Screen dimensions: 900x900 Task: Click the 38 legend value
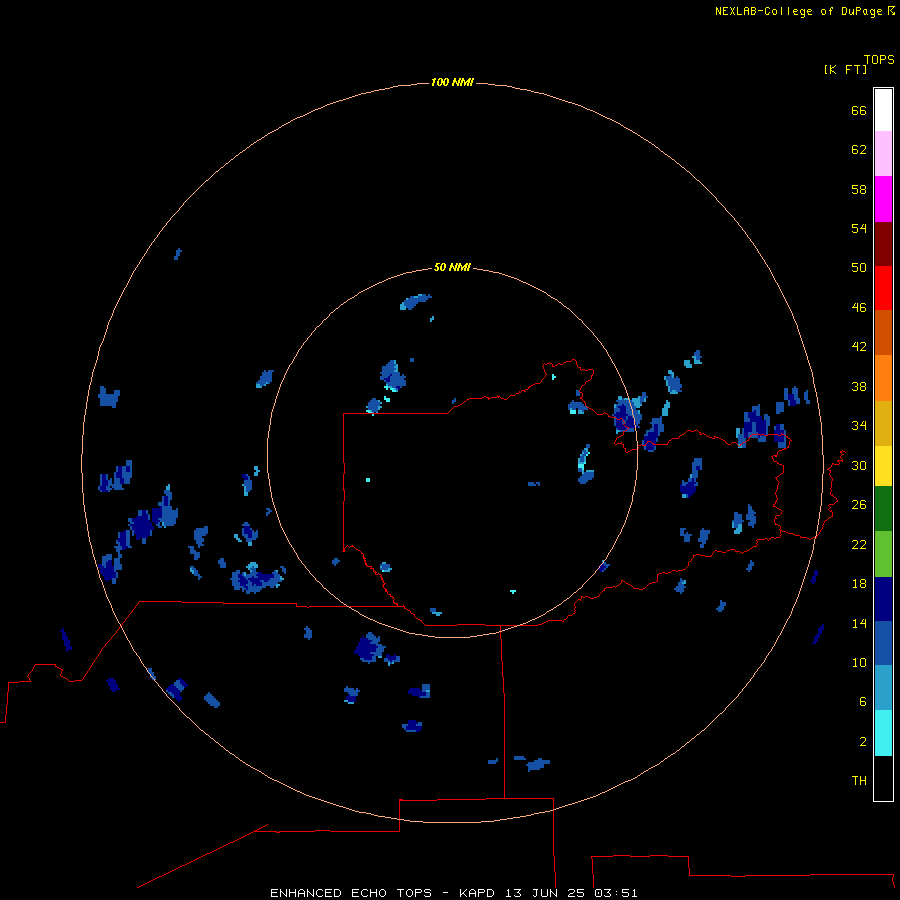pyautogui.click(x=859, y=387)
